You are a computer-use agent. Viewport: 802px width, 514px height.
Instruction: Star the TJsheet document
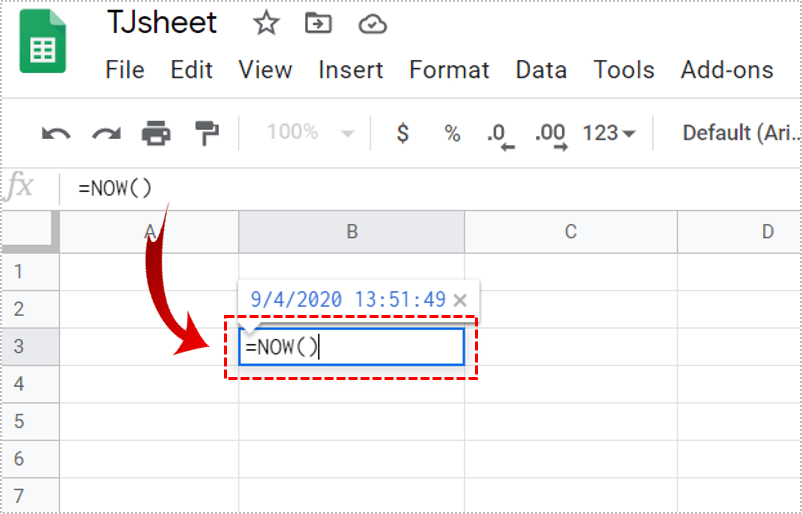click(x=266, y=24)
